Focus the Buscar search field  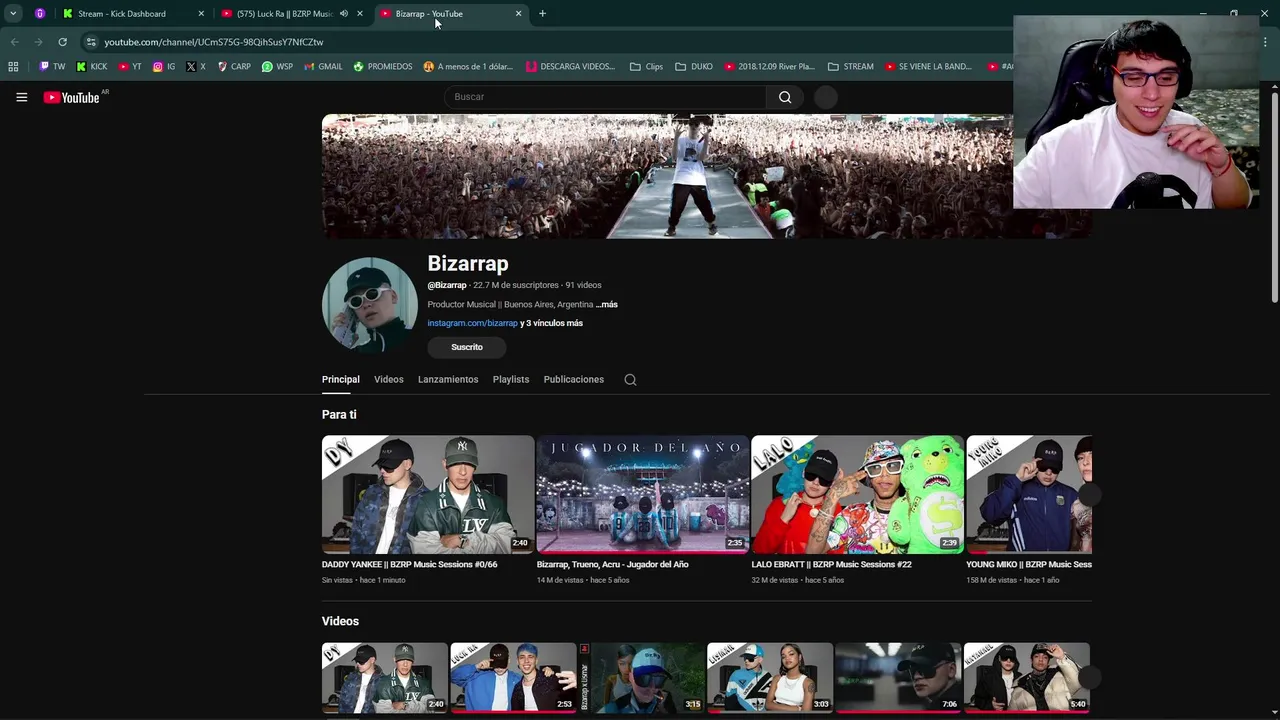click(x=605, y=97)
